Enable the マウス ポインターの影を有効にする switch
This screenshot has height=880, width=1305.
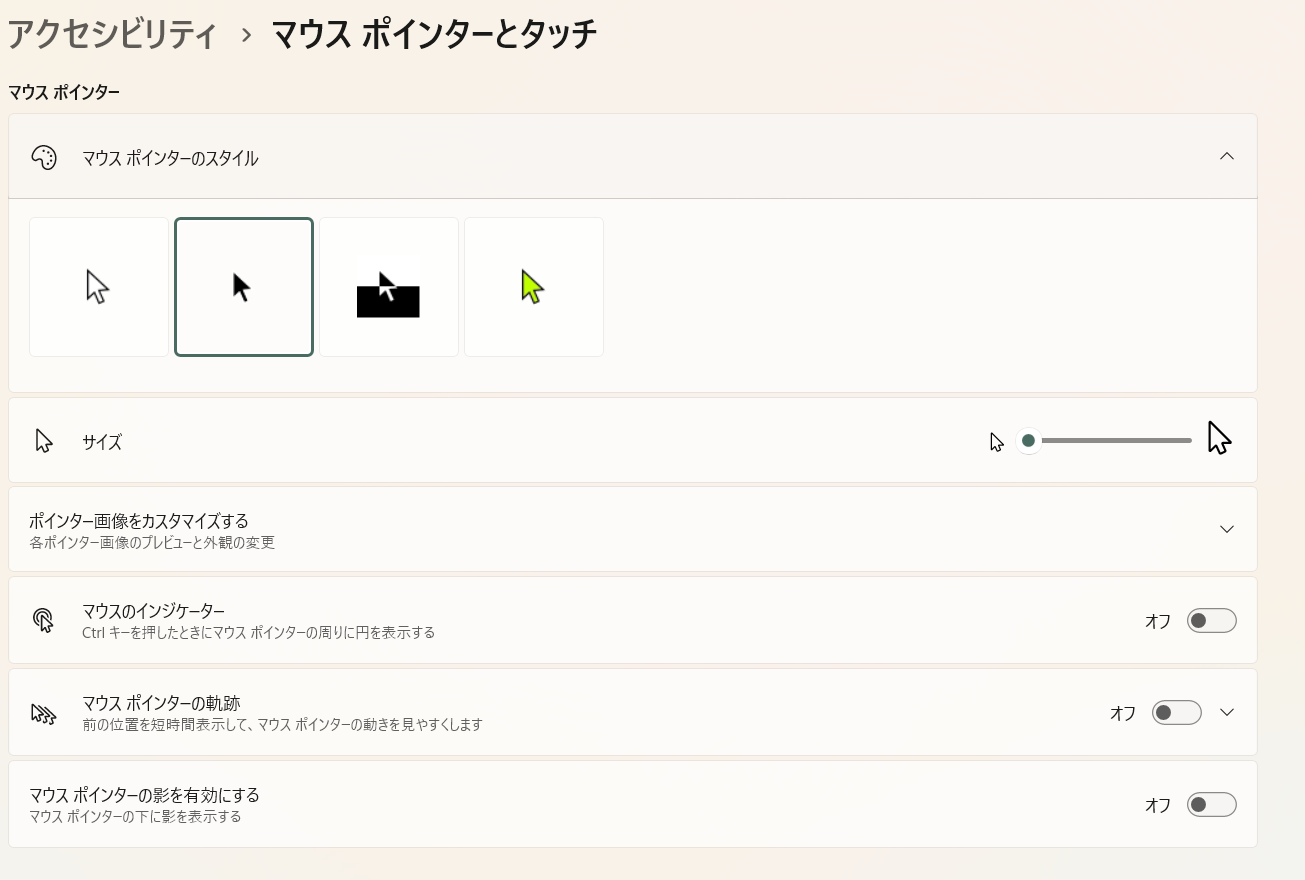1212,805
